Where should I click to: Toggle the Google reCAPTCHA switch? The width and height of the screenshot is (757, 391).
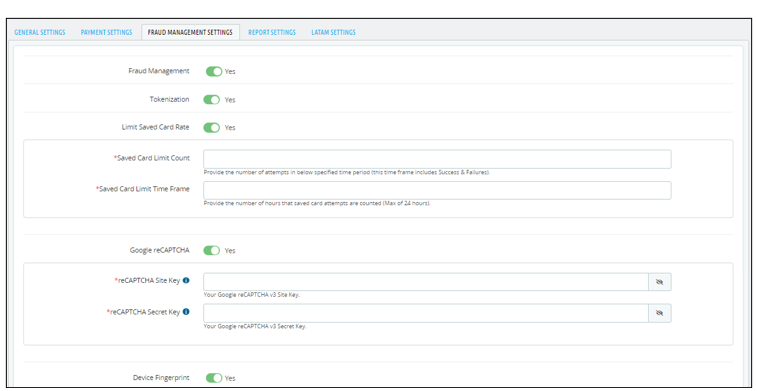(x=211, y=251)
